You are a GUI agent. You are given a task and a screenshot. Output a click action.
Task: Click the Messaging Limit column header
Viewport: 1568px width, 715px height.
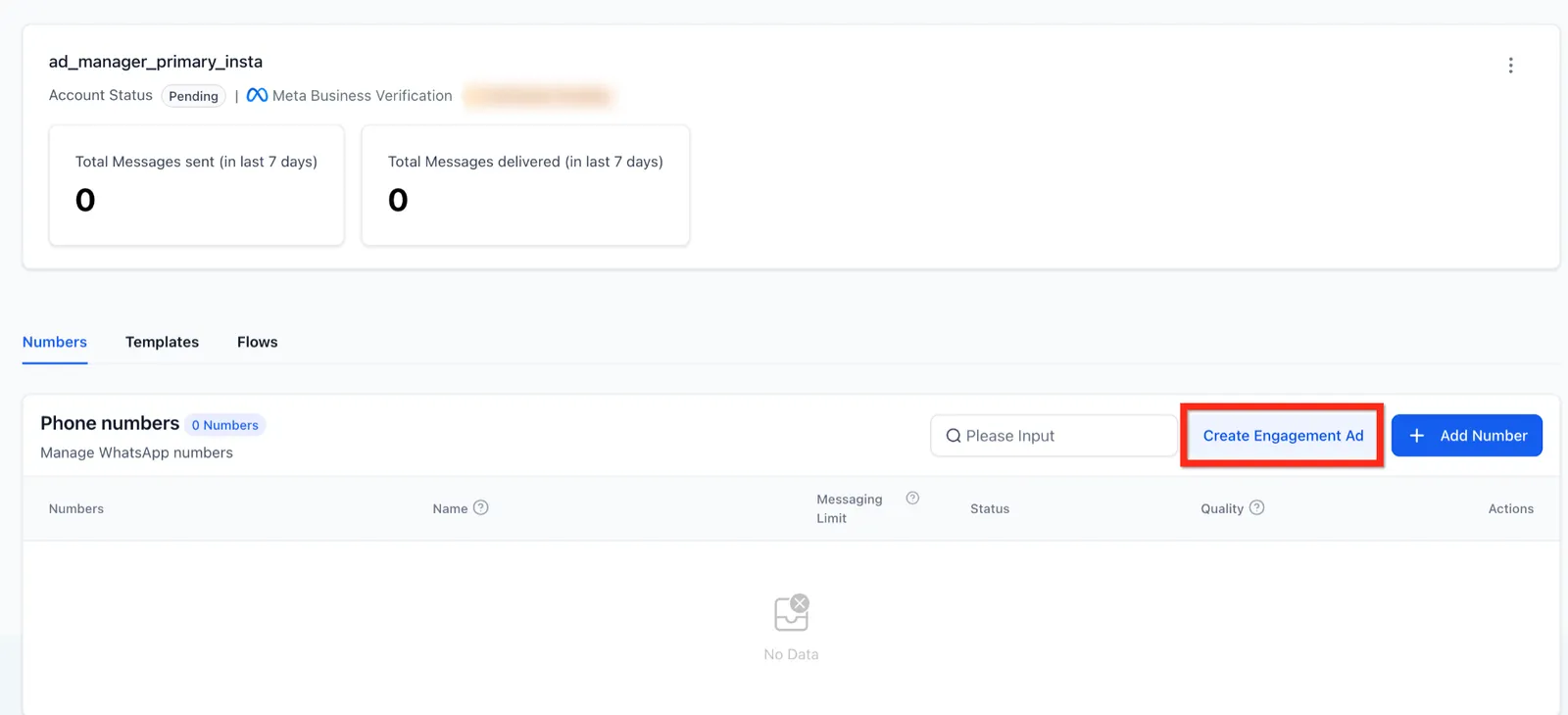point(850,508)
